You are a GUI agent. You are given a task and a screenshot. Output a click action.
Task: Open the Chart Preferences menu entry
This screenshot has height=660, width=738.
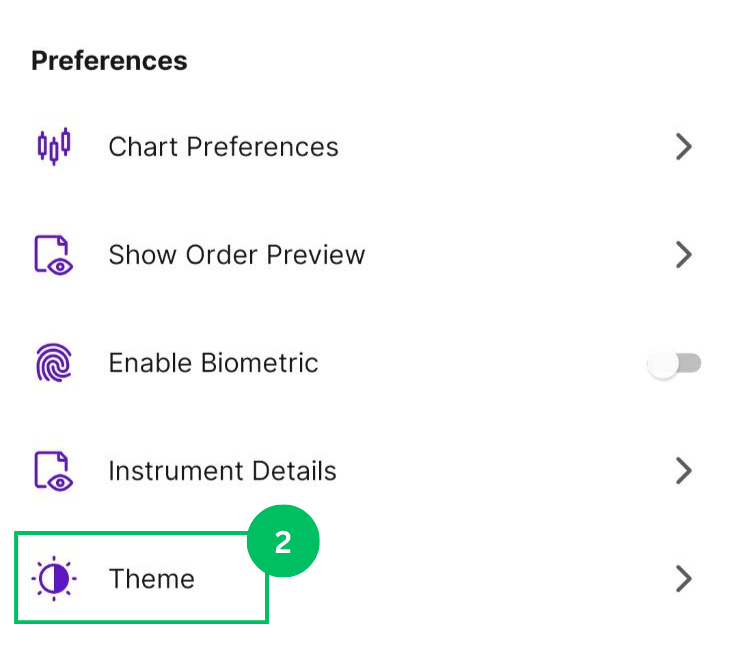(223, 147)
